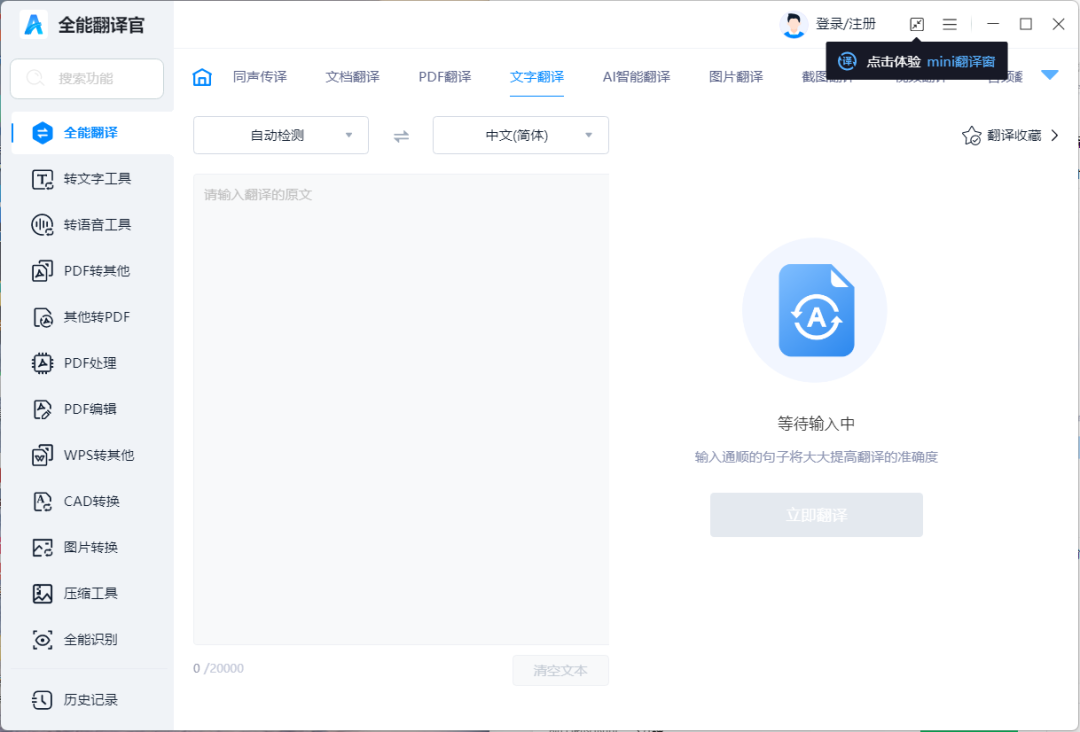Open the hamburger main menu
This screenshot has width=1080, height=732.
pos(949,24)
